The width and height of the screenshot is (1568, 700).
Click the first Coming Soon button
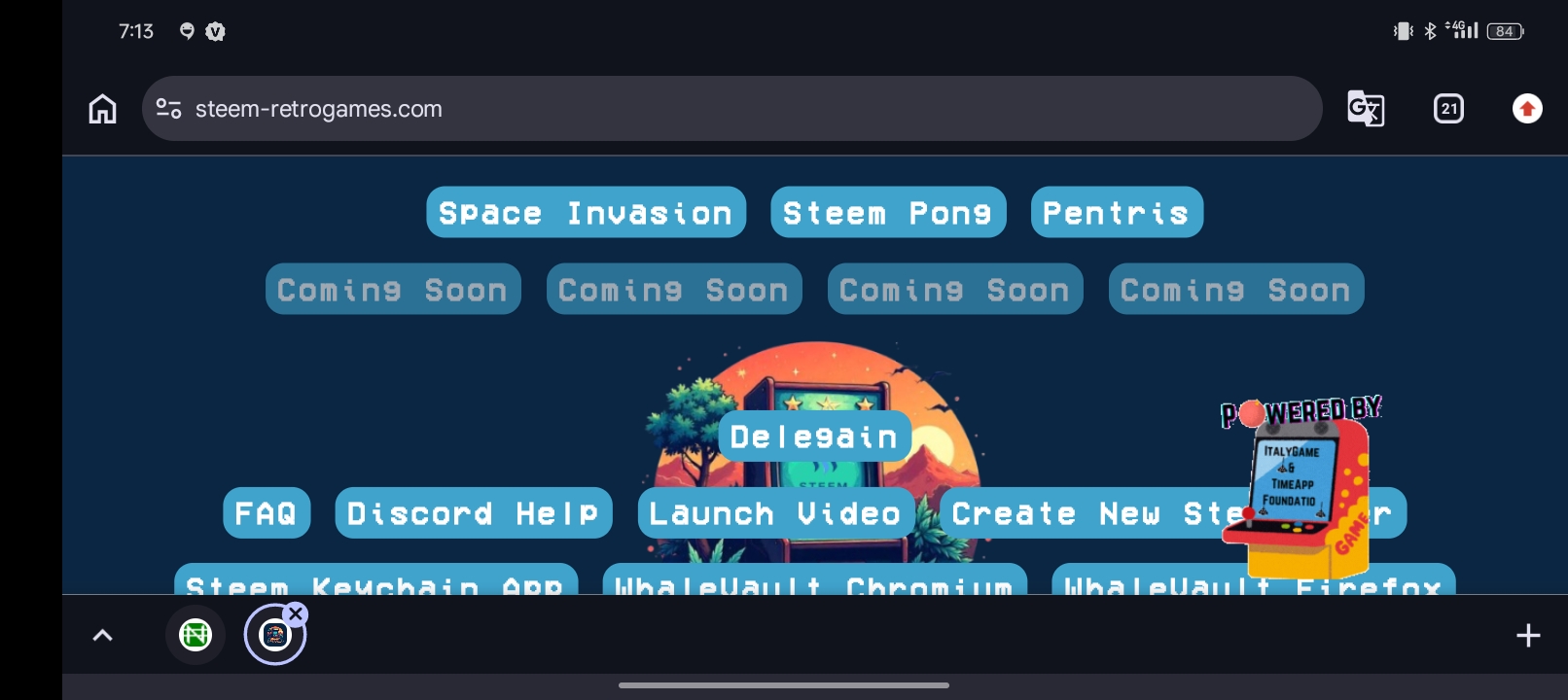(x=393, y=289)
